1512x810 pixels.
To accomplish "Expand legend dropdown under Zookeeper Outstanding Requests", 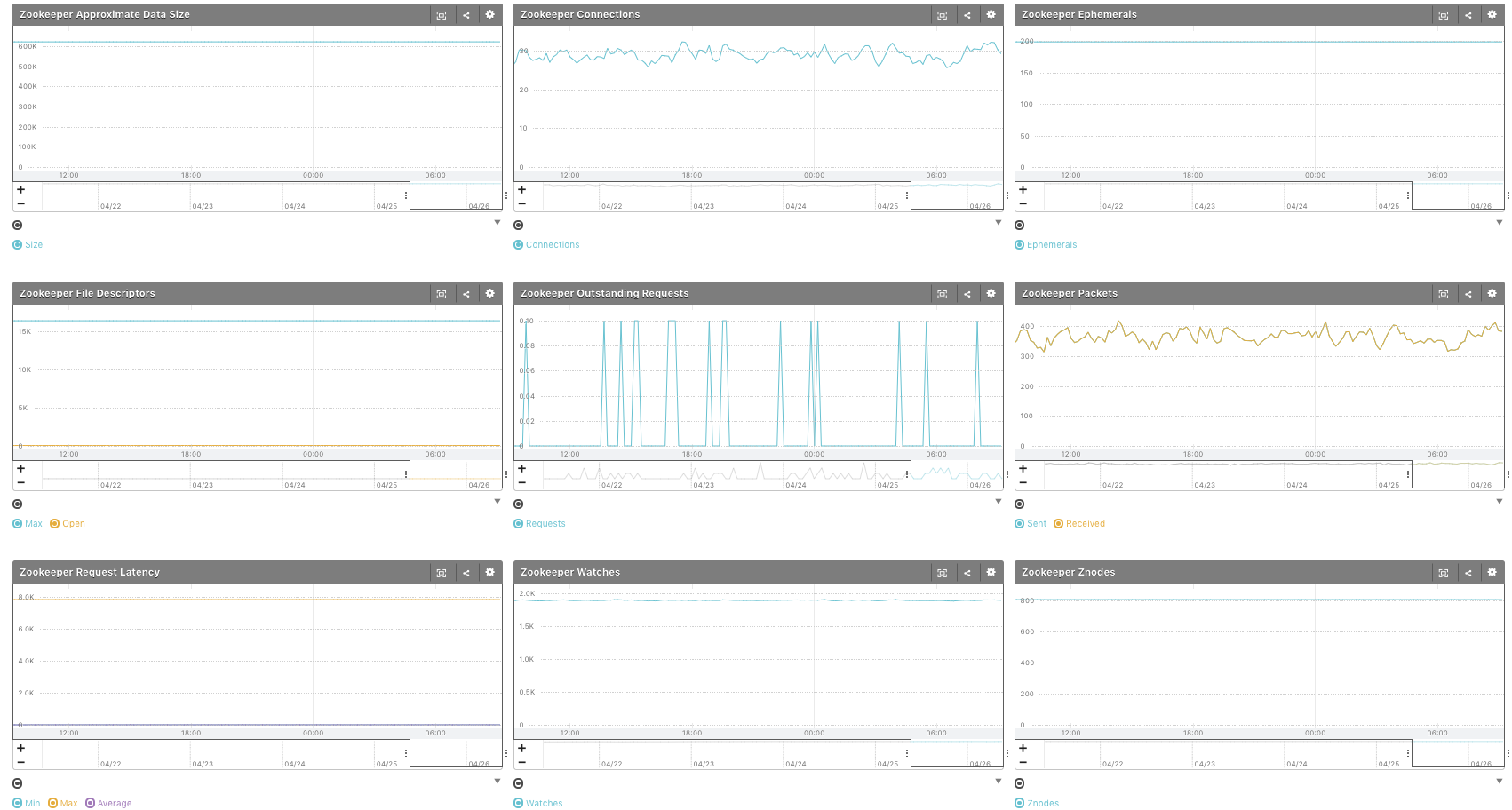I will 999,502.
